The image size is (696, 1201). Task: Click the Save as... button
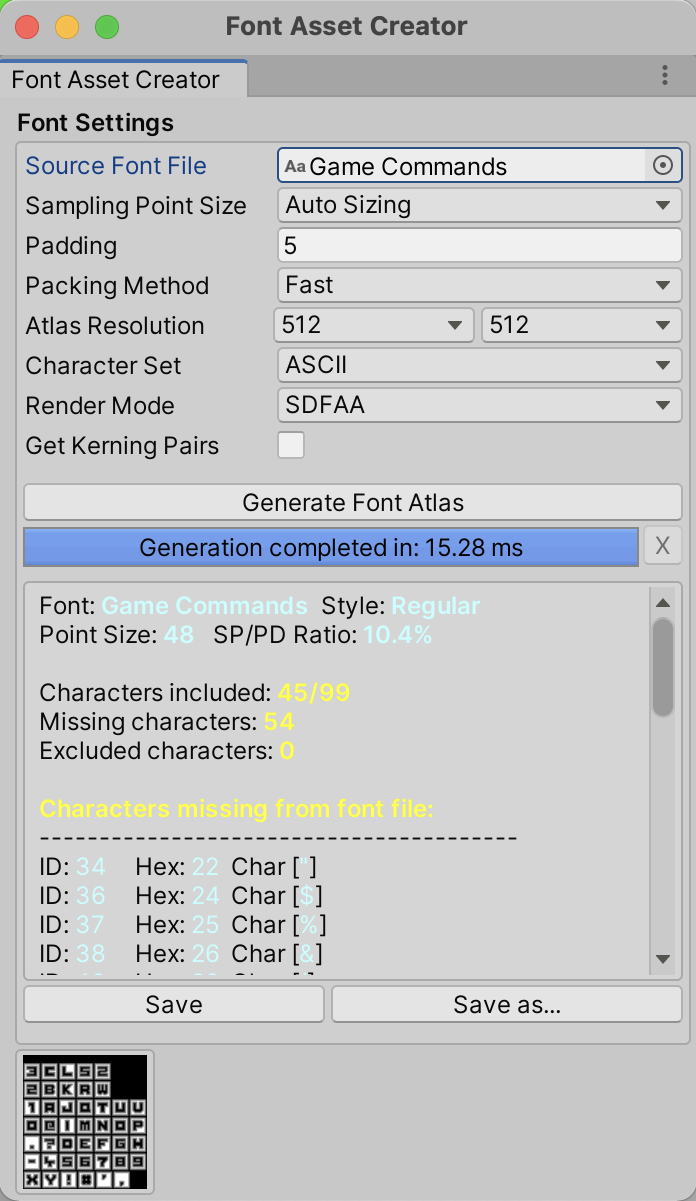tap(507, 1005)
